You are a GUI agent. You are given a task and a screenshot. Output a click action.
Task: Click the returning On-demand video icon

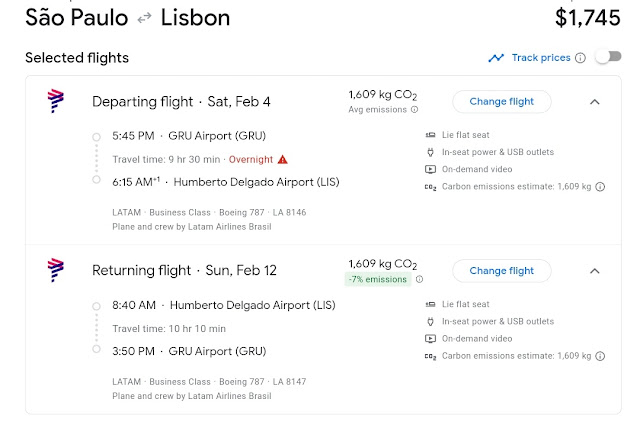coord(430,338)
